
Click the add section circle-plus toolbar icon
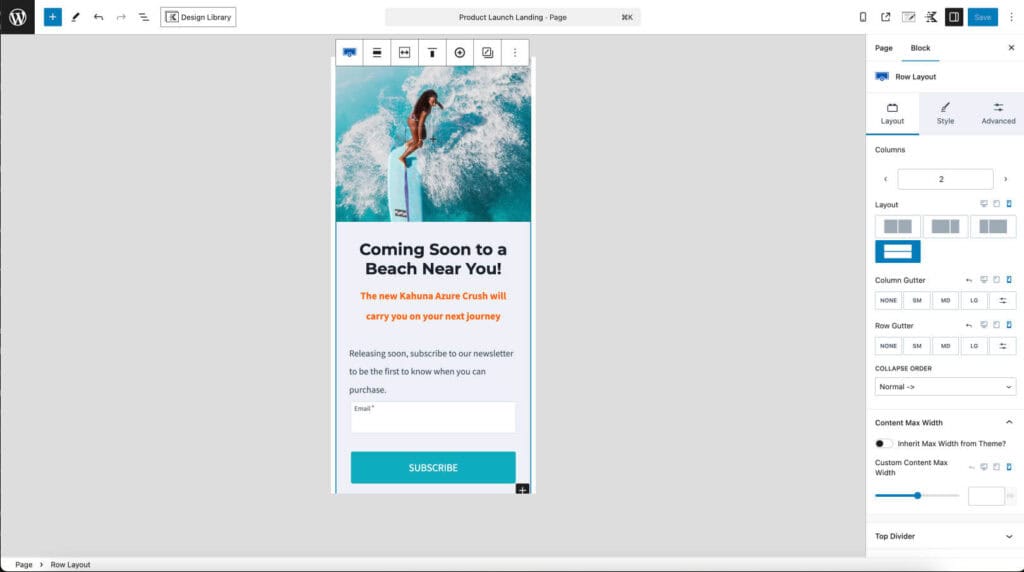coord(460,52)
